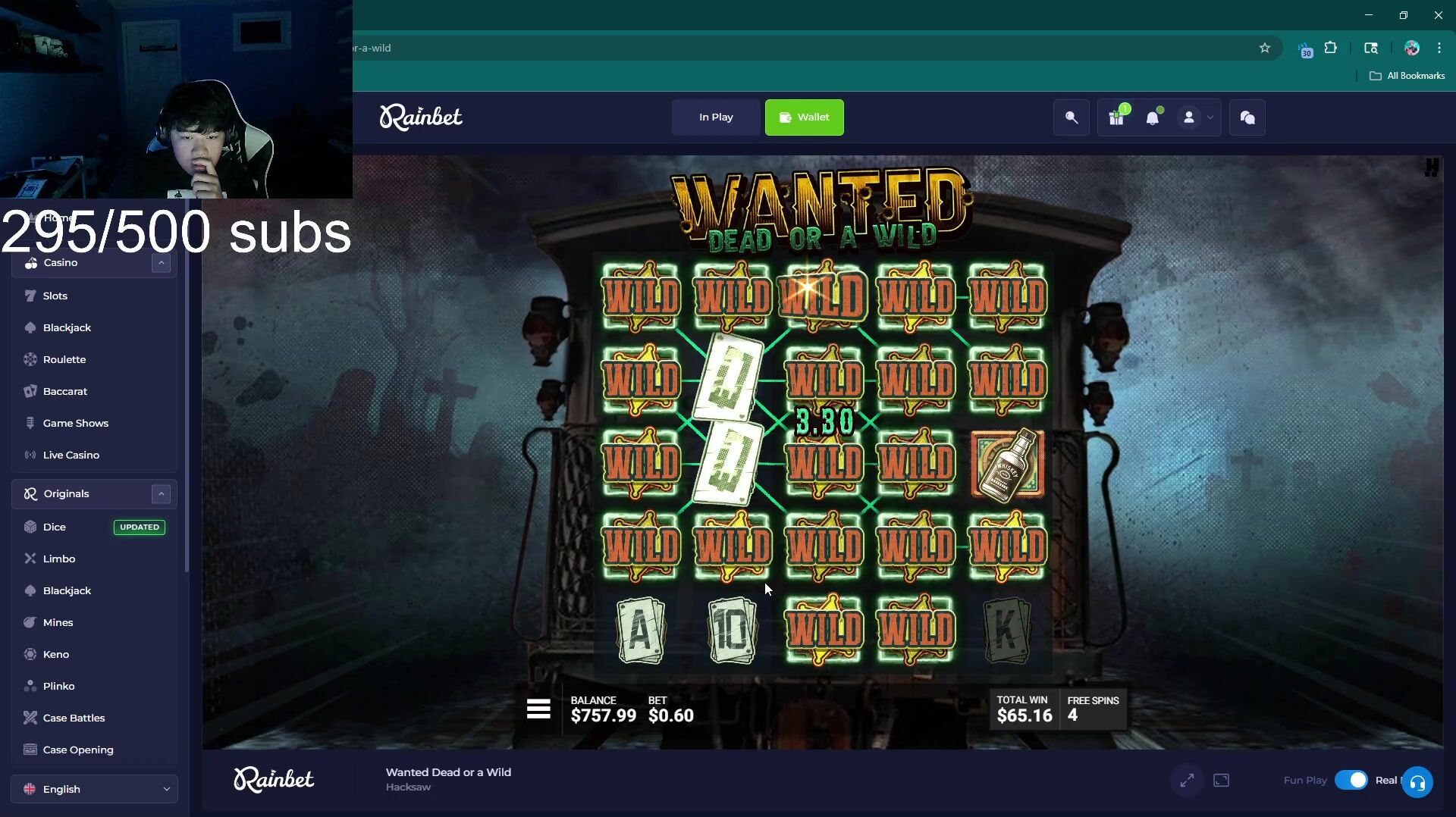
Task: Click the green Wallet button
Action: click(x=804, y=117)
